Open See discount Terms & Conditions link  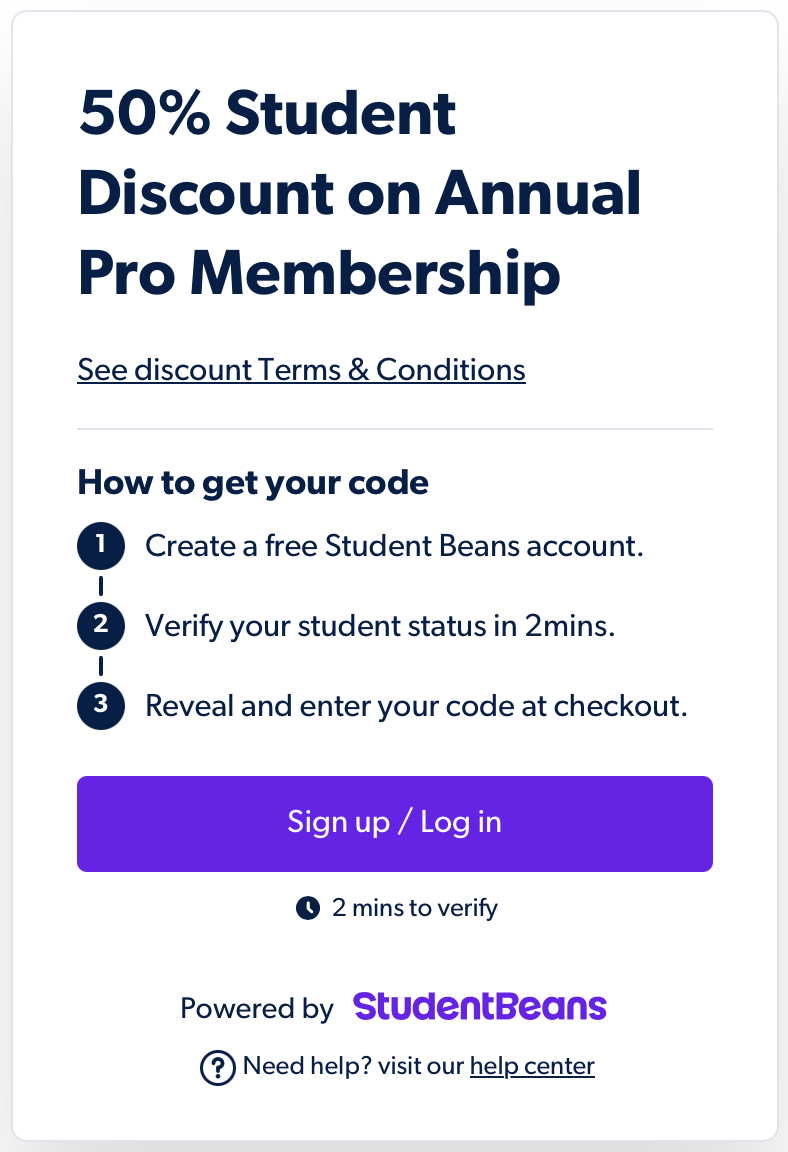pos(301,370)
